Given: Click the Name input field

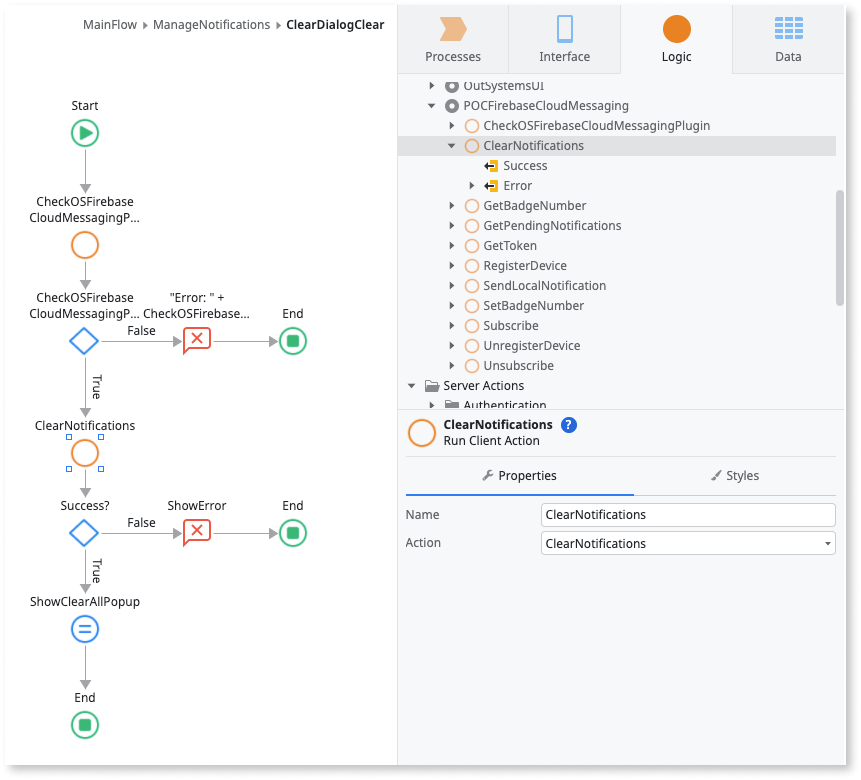Looking at the screenshot, I should (687, 514).
